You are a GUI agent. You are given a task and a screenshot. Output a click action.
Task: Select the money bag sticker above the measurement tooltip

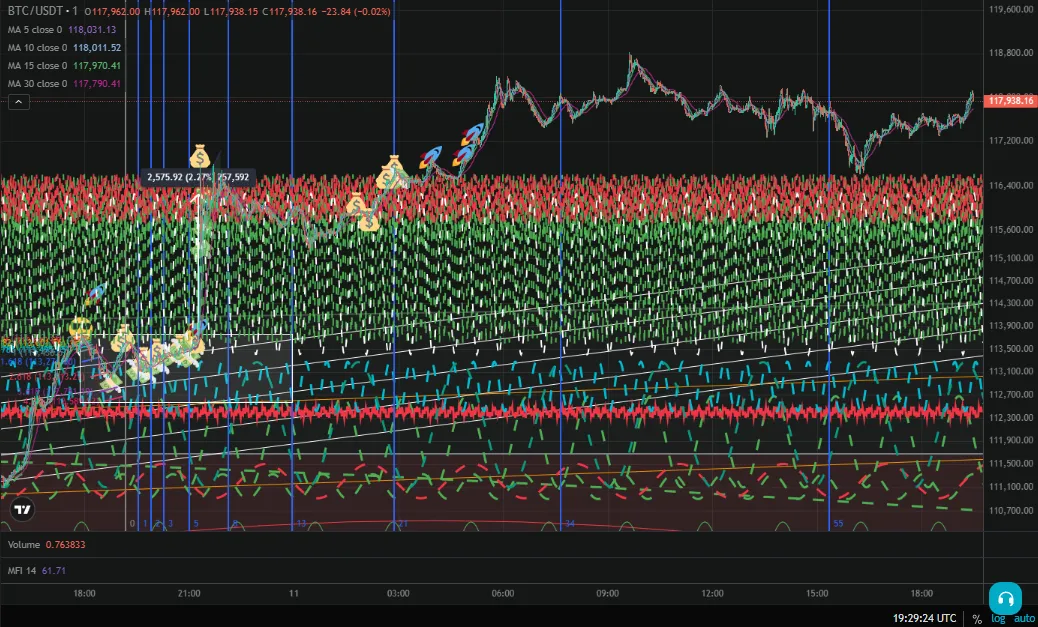coord(200,156)
